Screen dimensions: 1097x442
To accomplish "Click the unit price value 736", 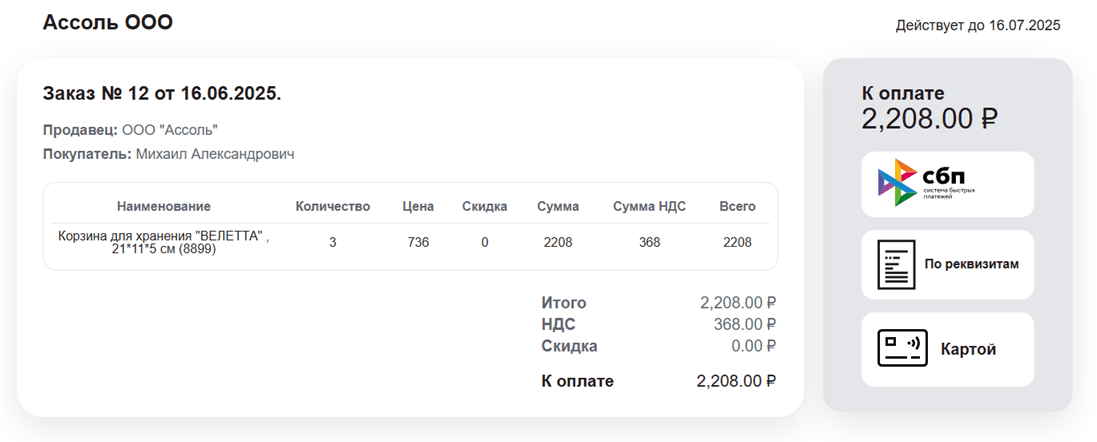I will (x=418, y=242).
